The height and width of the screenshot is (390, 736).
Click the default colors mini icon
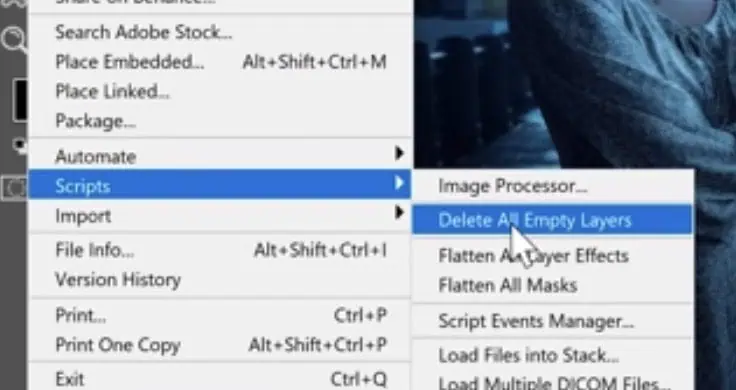[x=21, y=146]
